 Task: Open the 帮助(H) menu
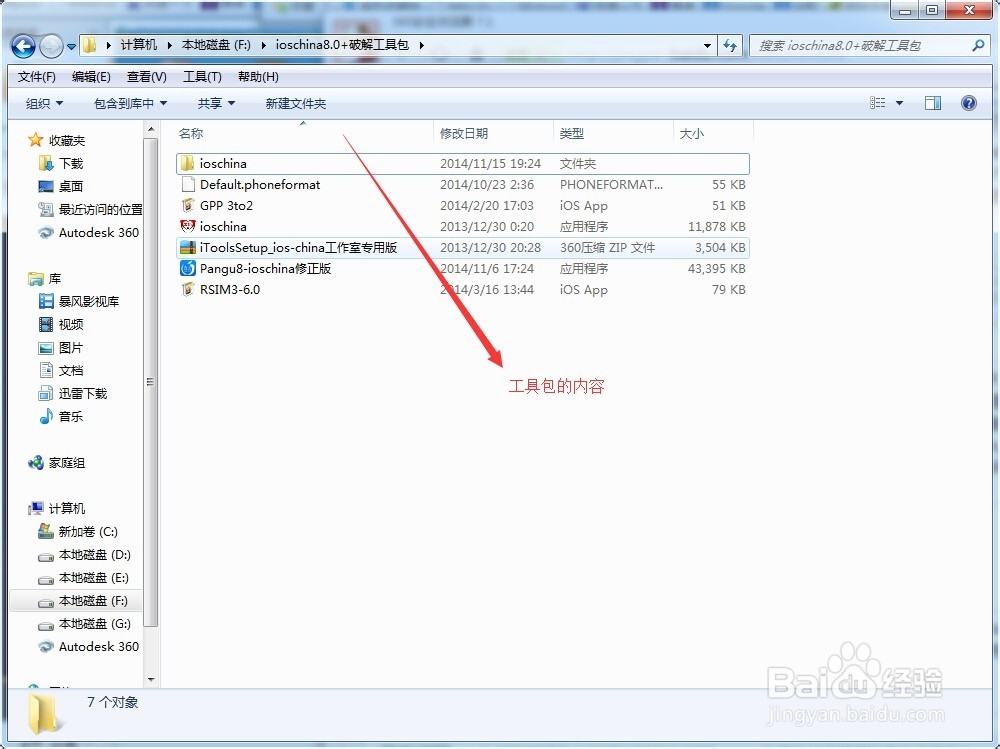pos(258,77)
